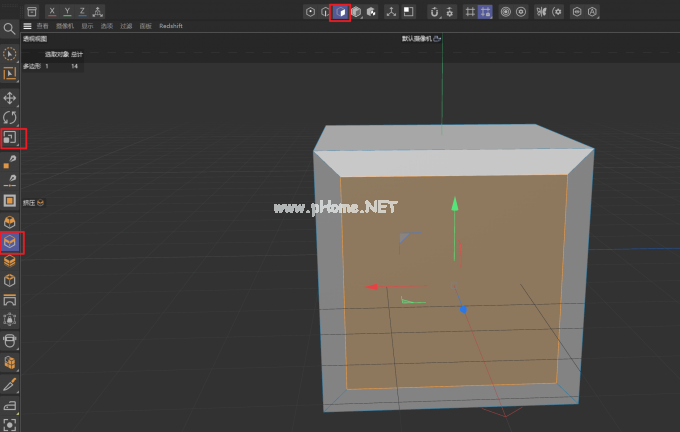
Task: Open the viewport hamburger menu
Action: (x=27, y=25)
